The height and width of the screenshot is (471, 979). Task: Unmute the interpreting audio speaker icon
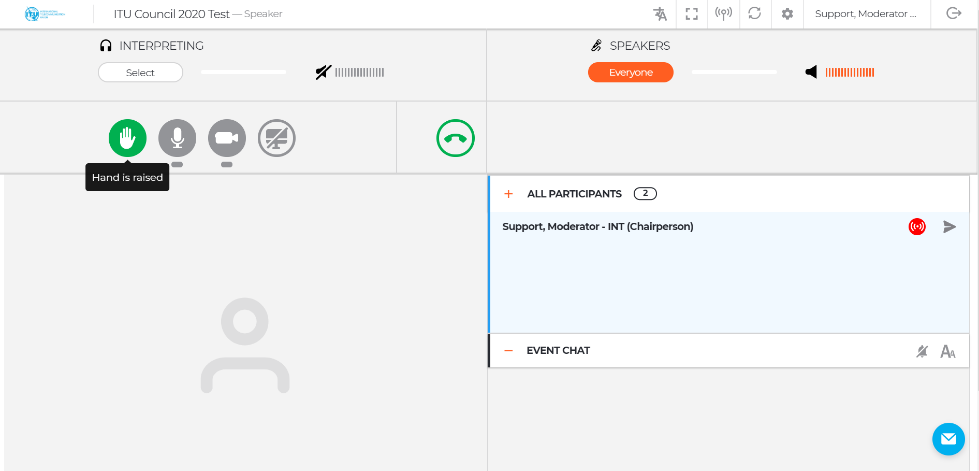click(323, 73)
